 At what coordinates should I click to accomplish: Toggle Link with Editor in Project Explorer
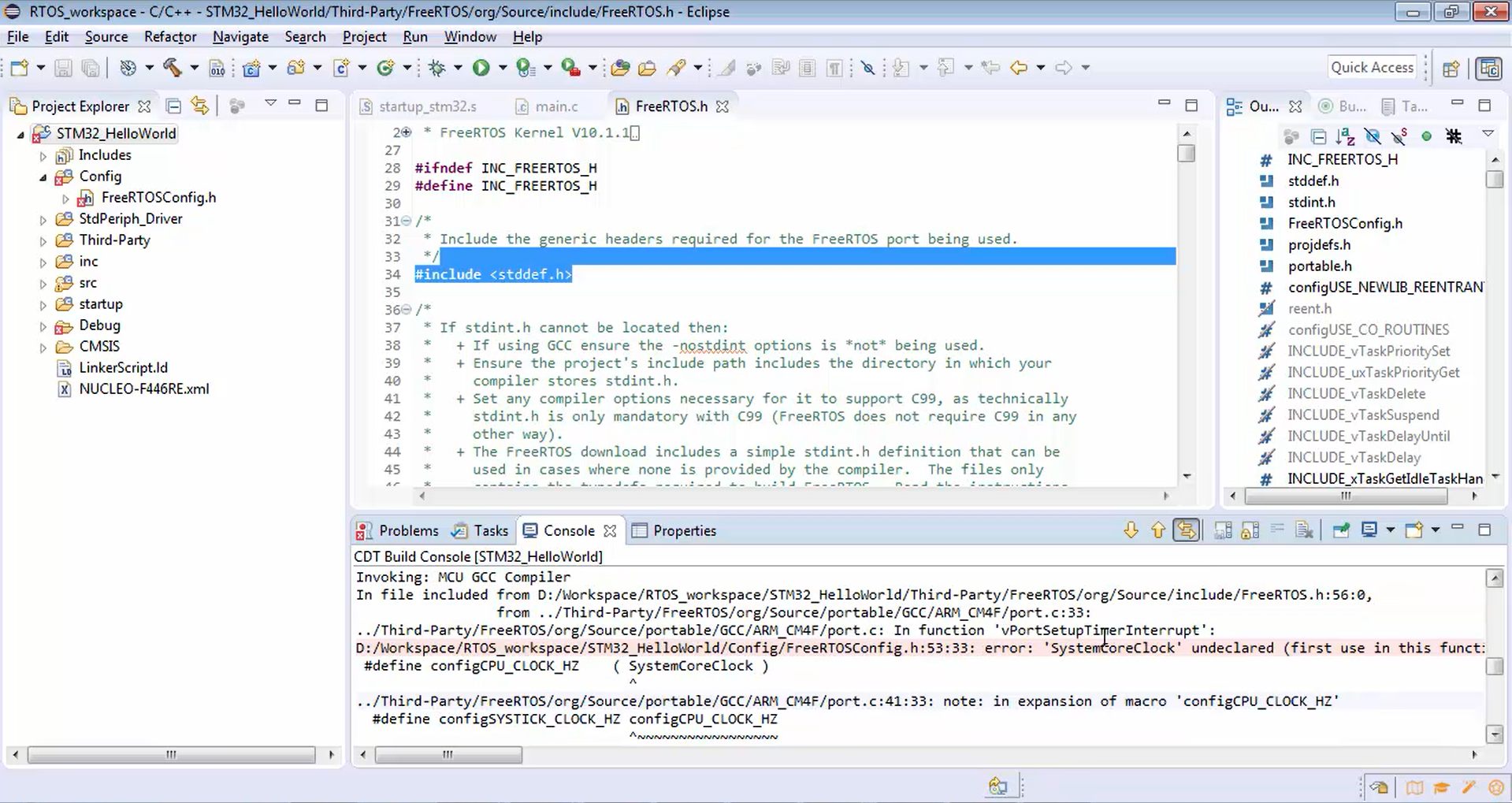[200, 106]
